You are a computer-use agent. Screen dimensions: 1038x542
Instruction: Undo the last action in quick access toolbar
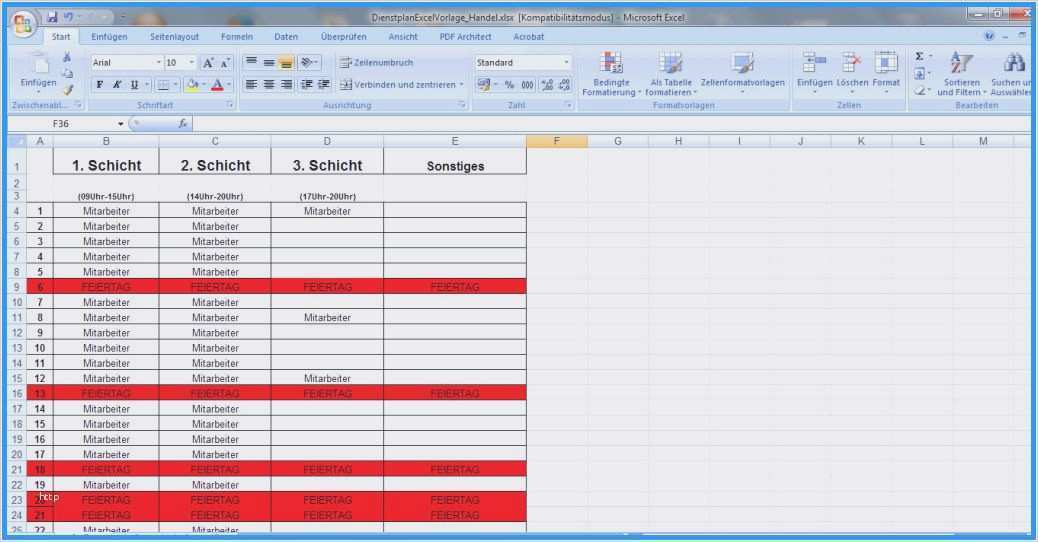(68, 17)
